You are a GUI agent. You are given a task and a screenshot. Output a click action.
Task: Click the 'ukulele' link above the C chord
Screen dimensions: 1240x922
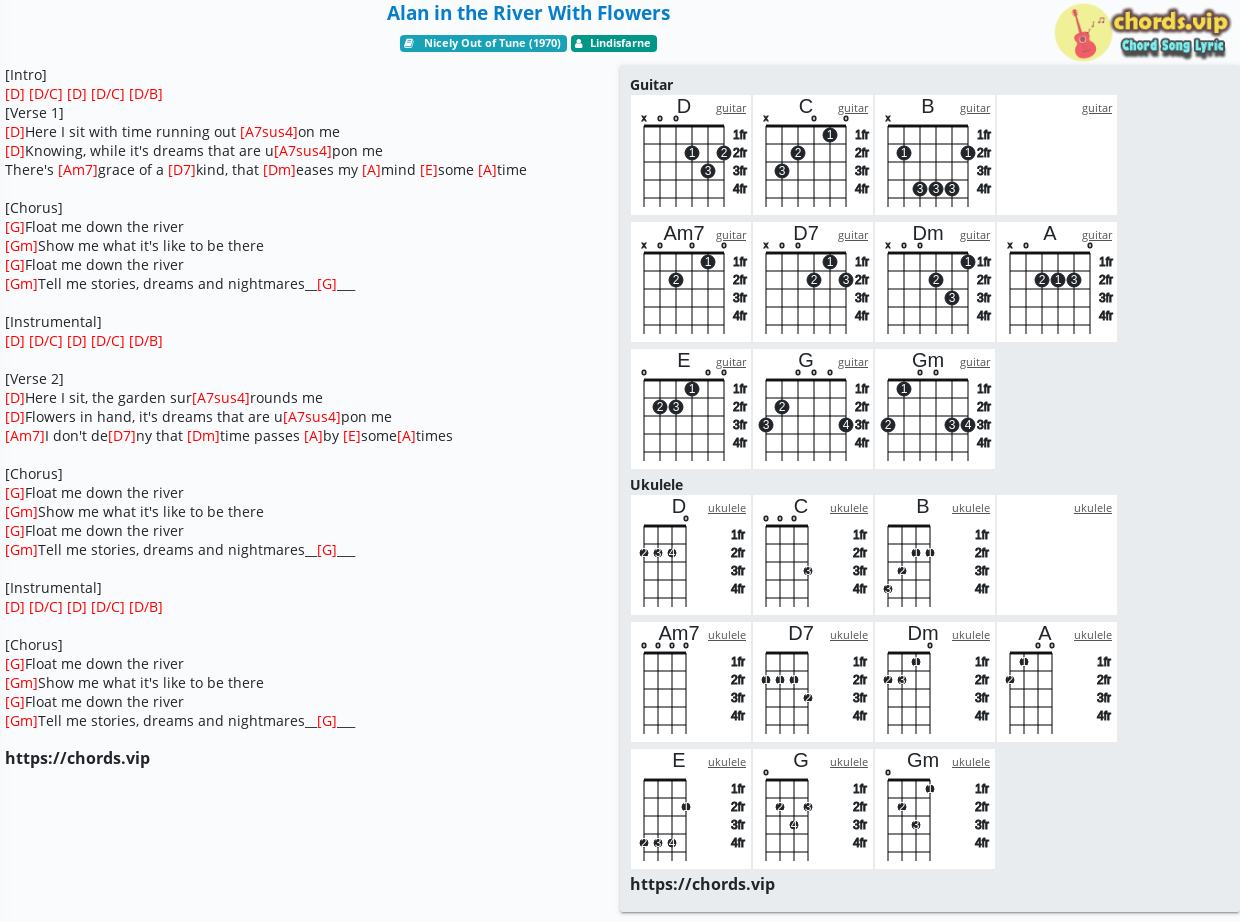(x=849, y=508)
